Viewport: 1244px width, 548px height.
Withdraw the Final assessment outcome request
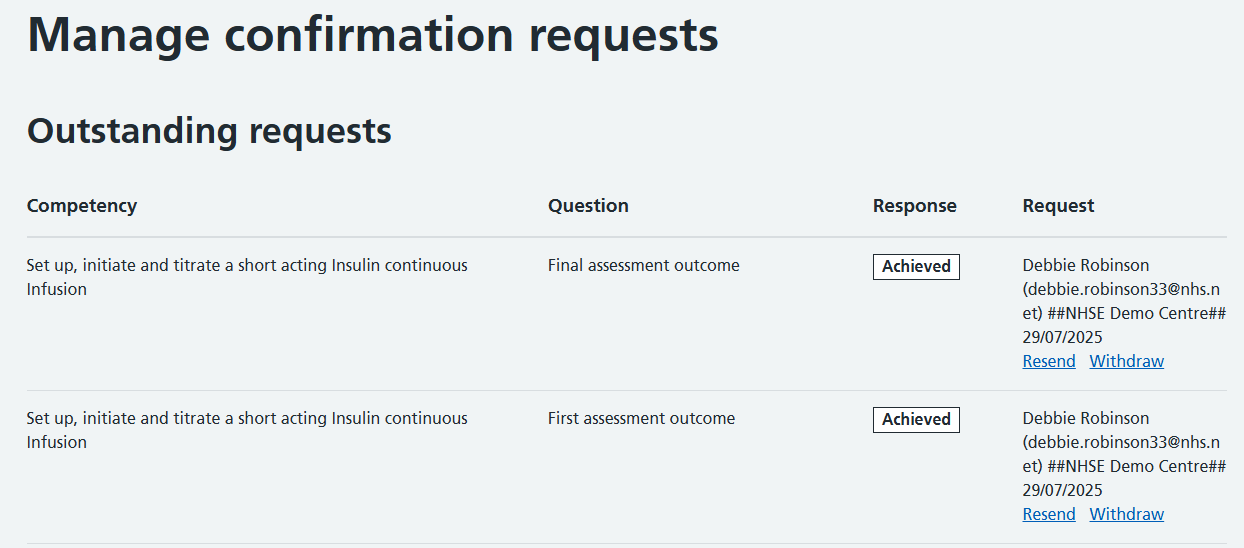[x=1126, y=361]
